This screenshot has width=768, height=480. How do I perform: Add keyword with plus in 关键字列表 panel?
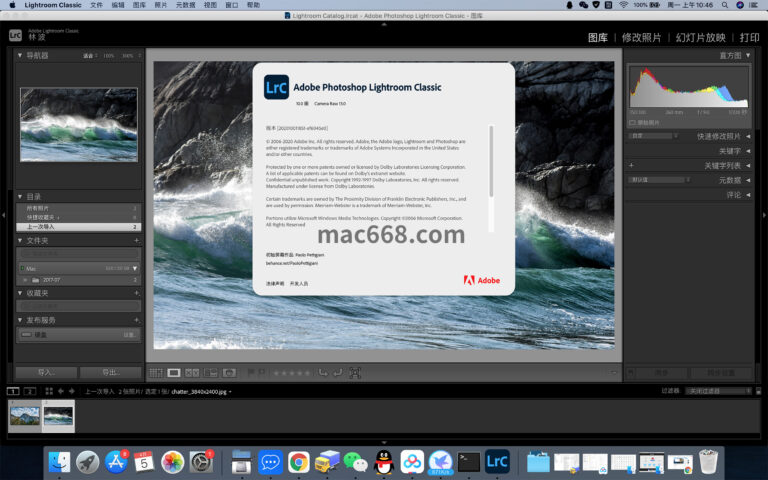click(631, 166)
